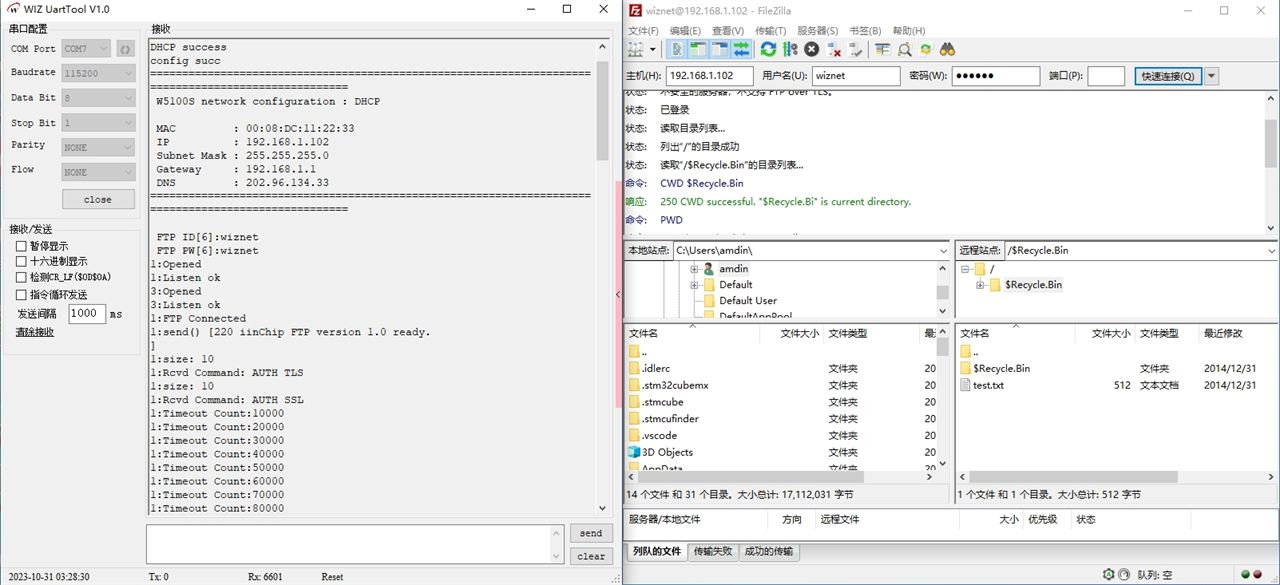Switch to the 传输失败 tab
This screenshot has height=585, width=1280.
[x=712, y=551]
